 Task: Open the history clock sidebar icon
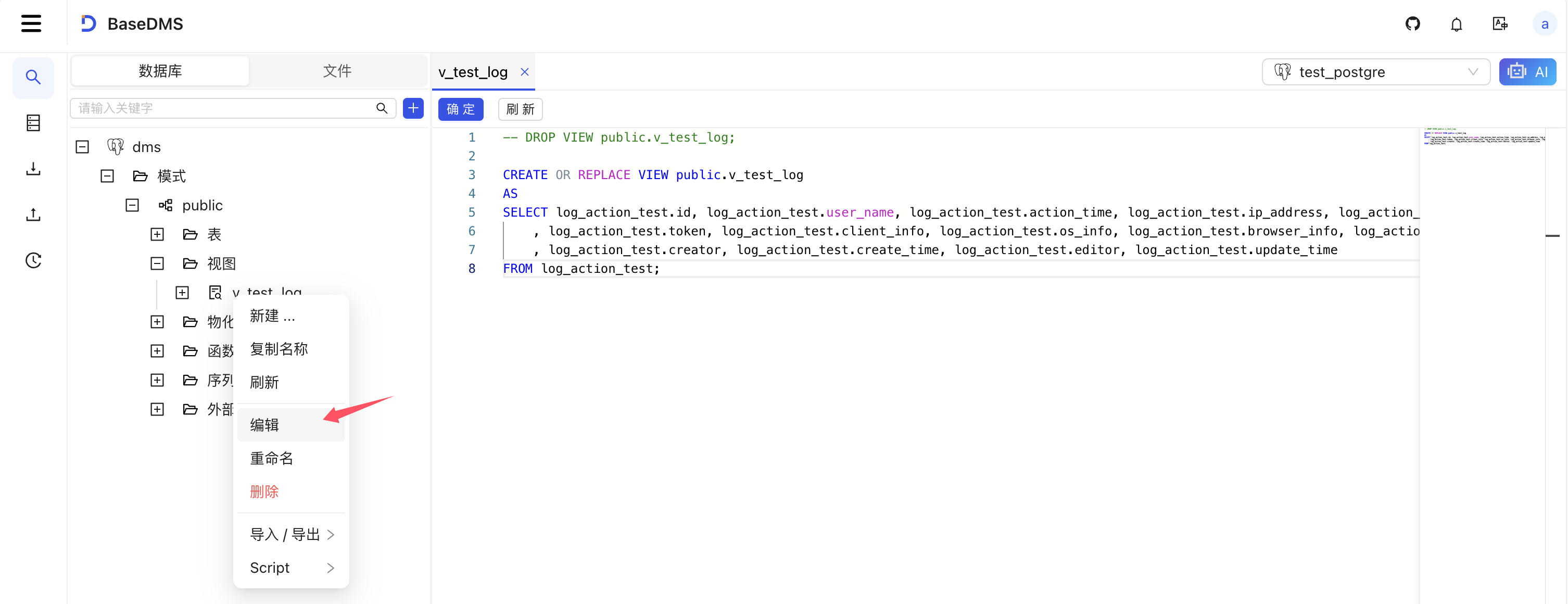(33, 260)
